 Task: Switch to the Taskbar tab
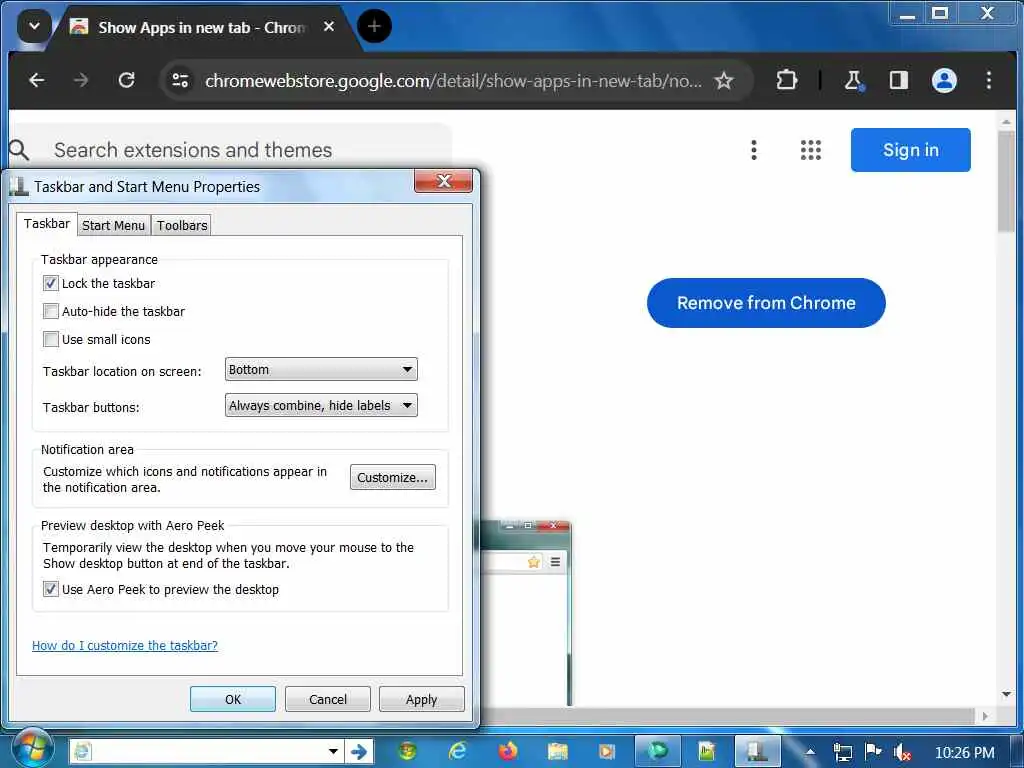point(47,224)
